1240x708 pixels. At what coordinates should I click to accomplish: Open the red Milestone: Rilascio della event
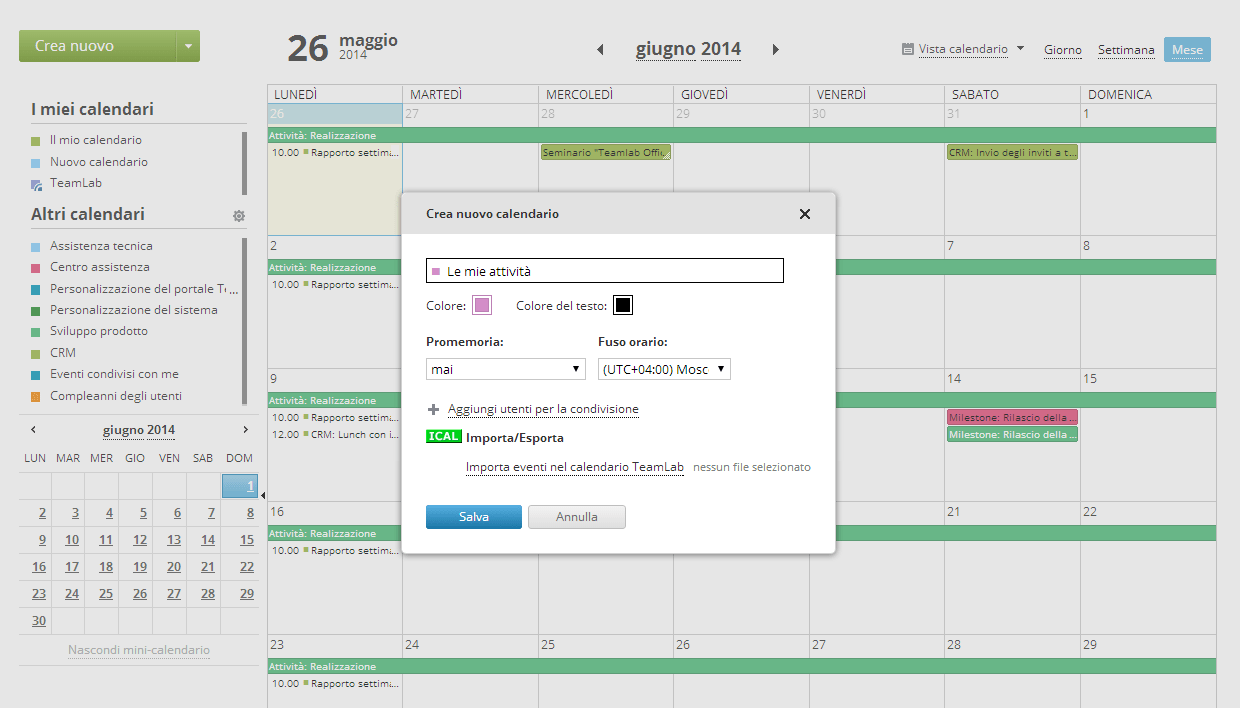point(1012,417)
